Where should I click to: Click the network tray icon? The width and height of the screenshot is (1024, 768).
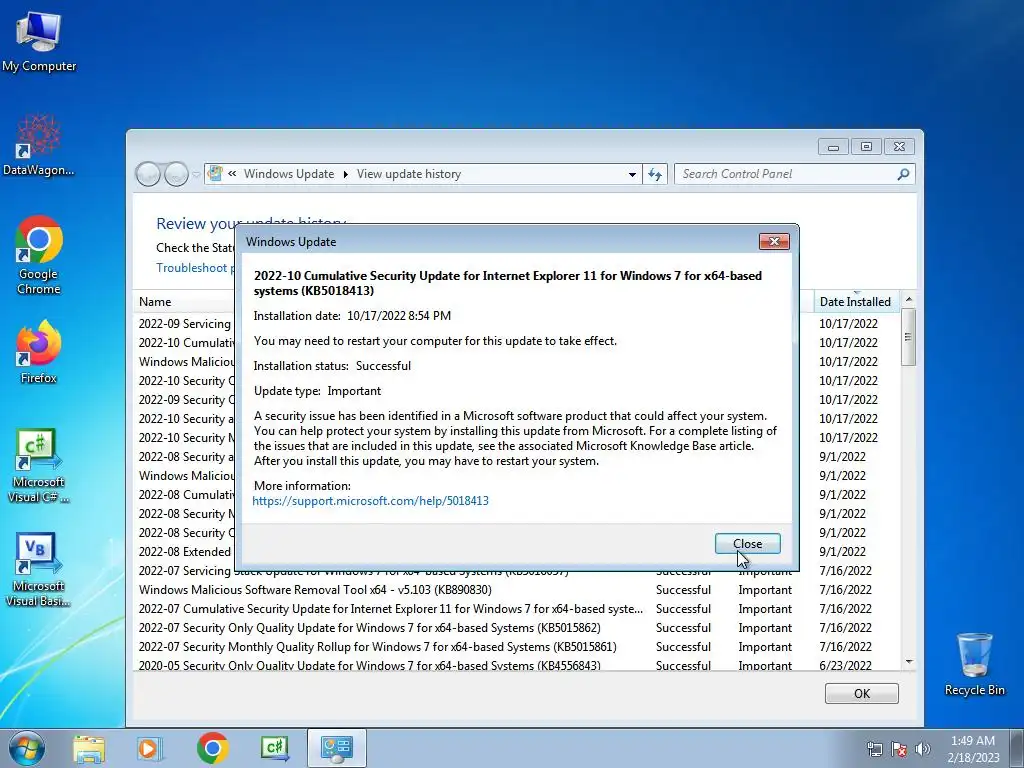(874, 749)
